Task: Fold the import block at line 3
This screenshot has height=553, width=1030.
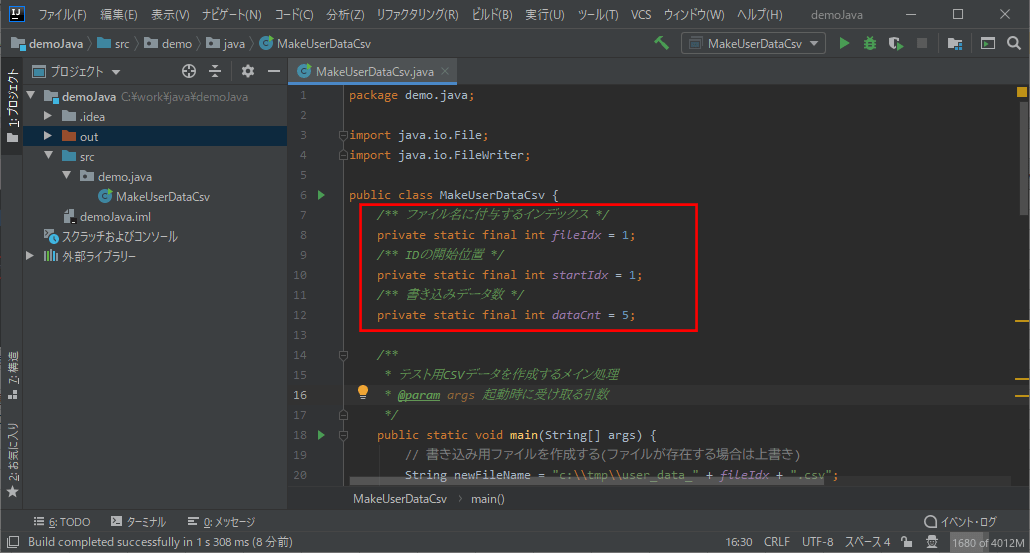Action: 343,135
